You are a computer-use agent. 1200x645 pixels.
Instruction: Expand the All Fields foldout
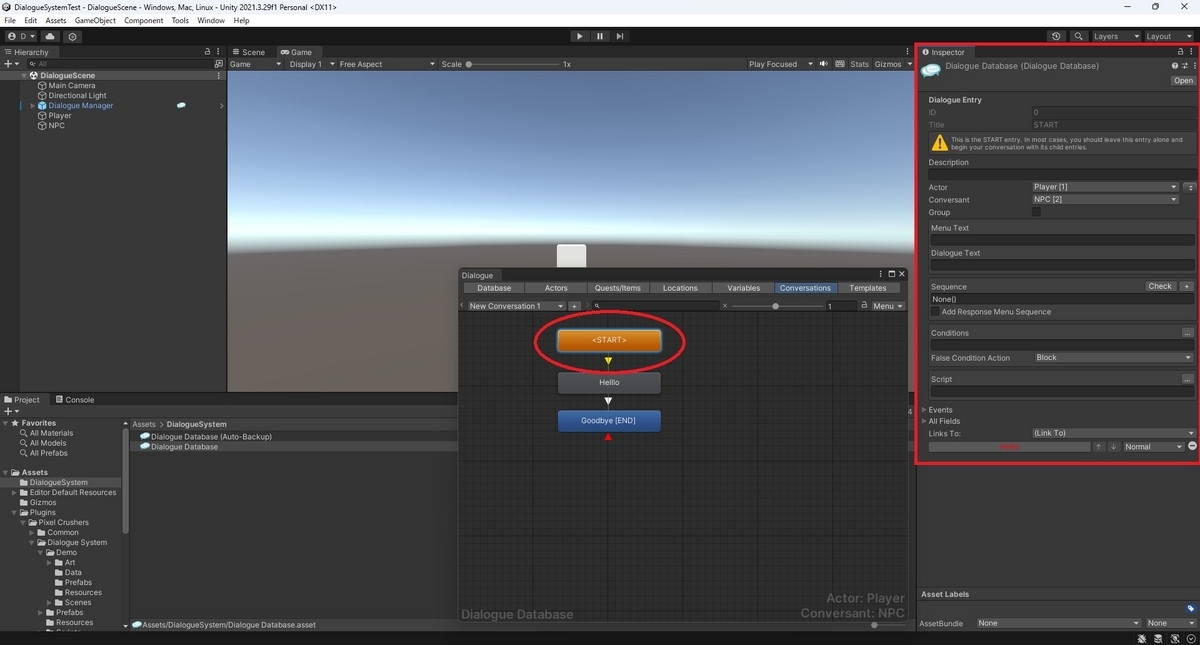924,421
